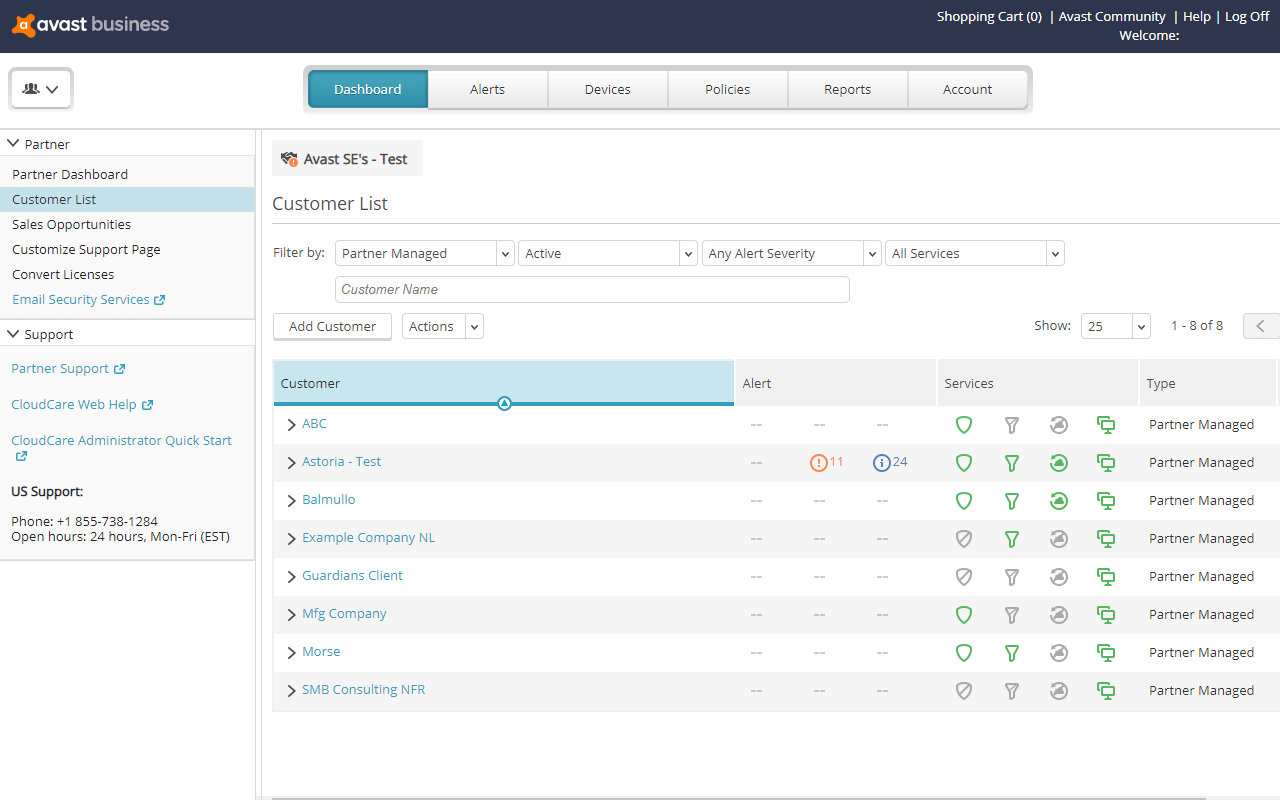The image size is (1280, 800).
Task: Enable the antivirus shield for Example Company NL
Action: 963,538
